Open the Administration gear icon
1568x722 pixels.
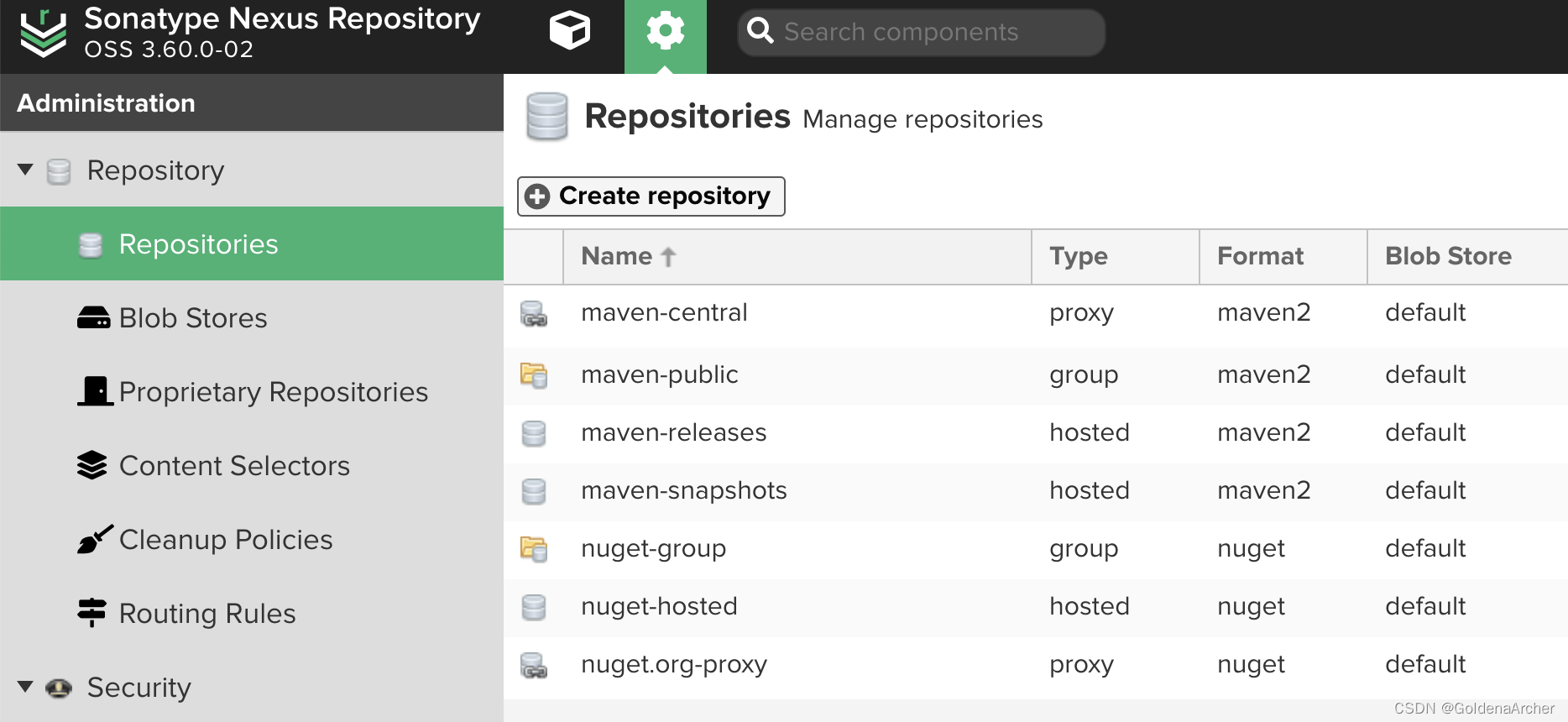coord(666,32)
